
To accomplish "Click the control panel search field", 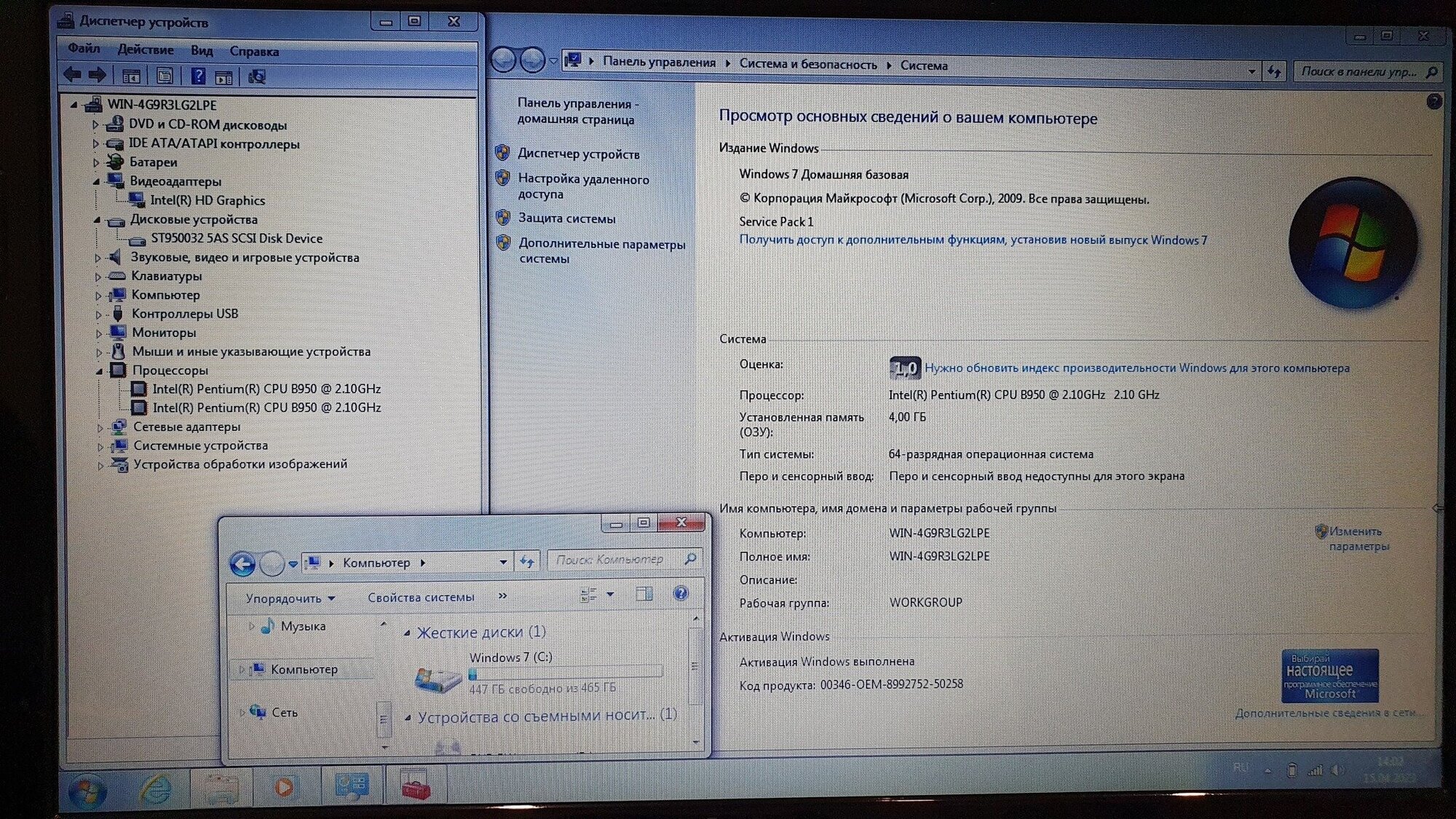I will pos(1358,71).
